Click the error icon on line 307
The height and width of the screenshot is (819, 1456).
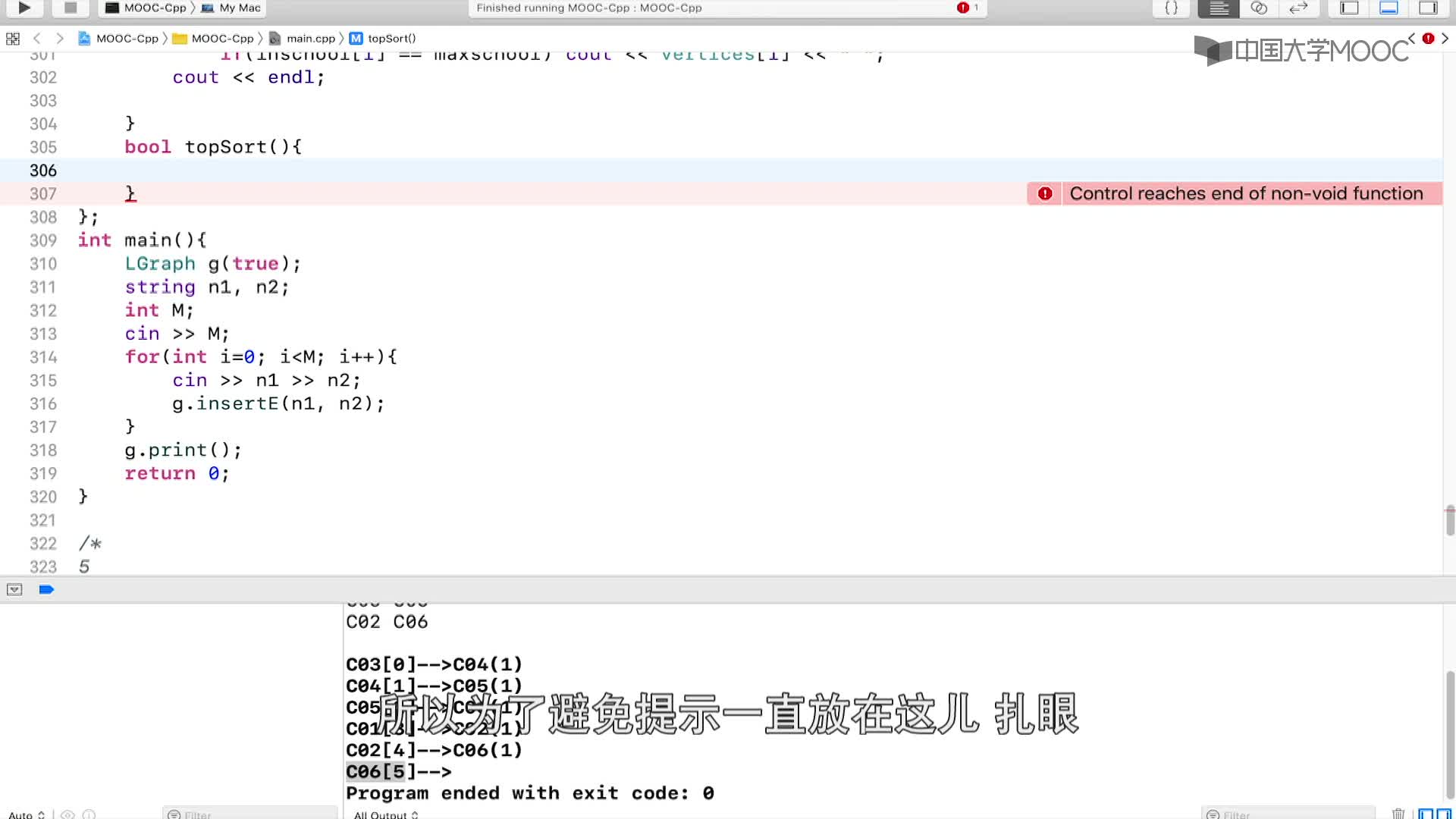click(x=1045, y=193)
